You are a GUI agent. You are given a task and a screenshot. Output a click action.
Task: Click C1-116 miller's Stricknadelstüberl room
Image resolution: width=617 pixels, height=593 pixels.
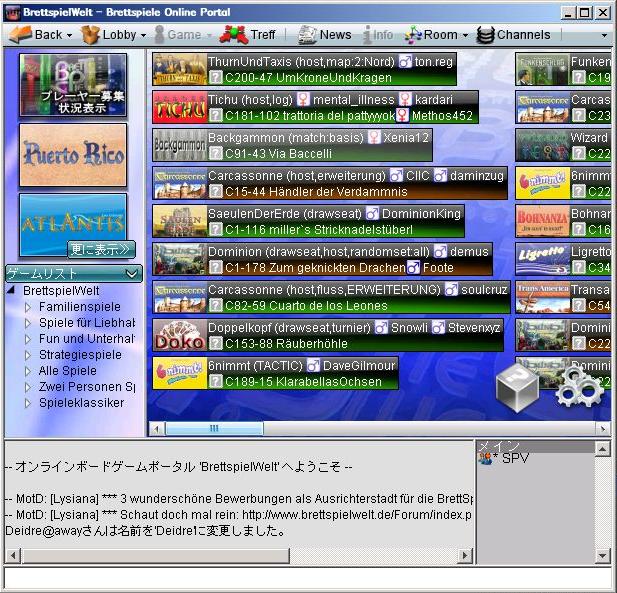pos(319,230)
